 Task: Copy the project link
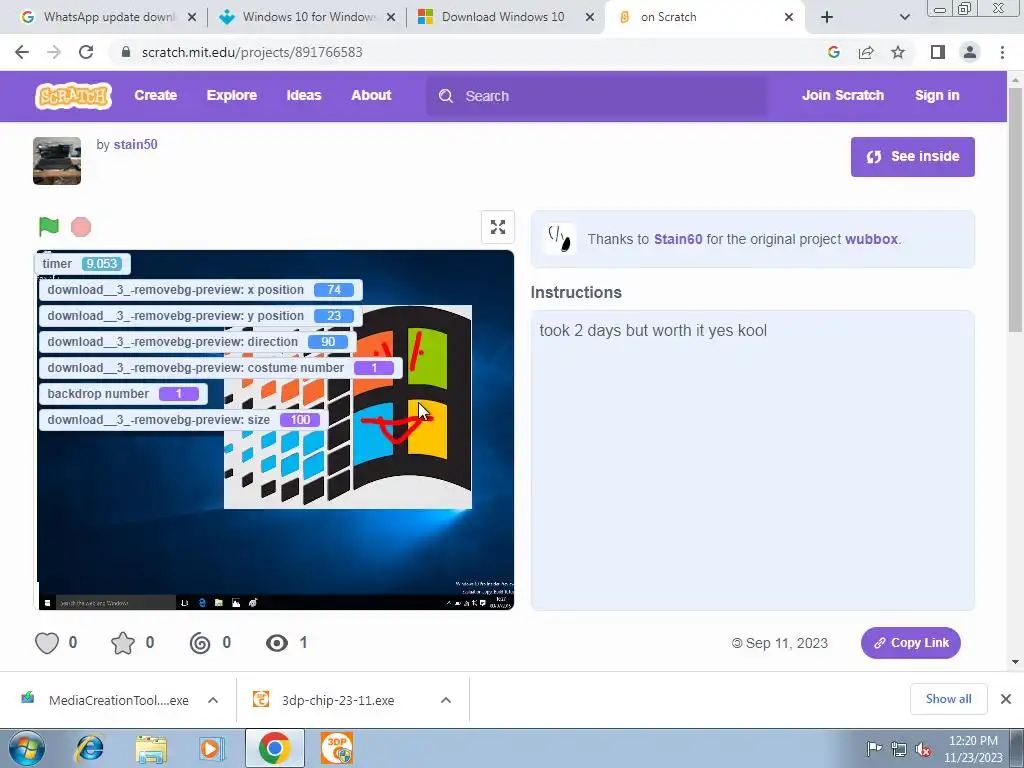[910, 643]
